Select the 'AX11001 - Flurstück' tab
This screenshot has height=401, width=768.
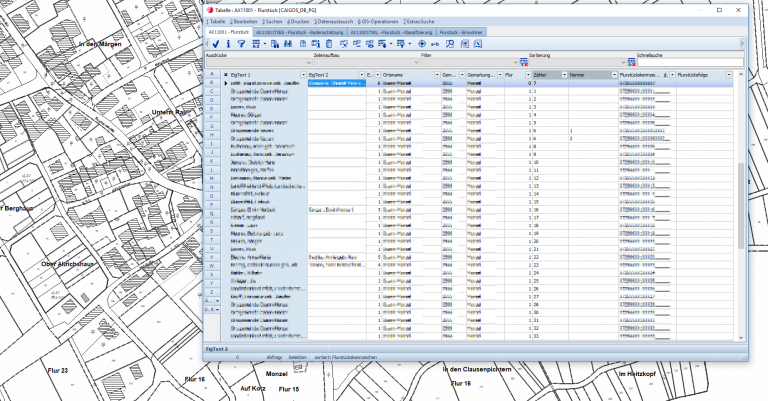coord(229,32)
